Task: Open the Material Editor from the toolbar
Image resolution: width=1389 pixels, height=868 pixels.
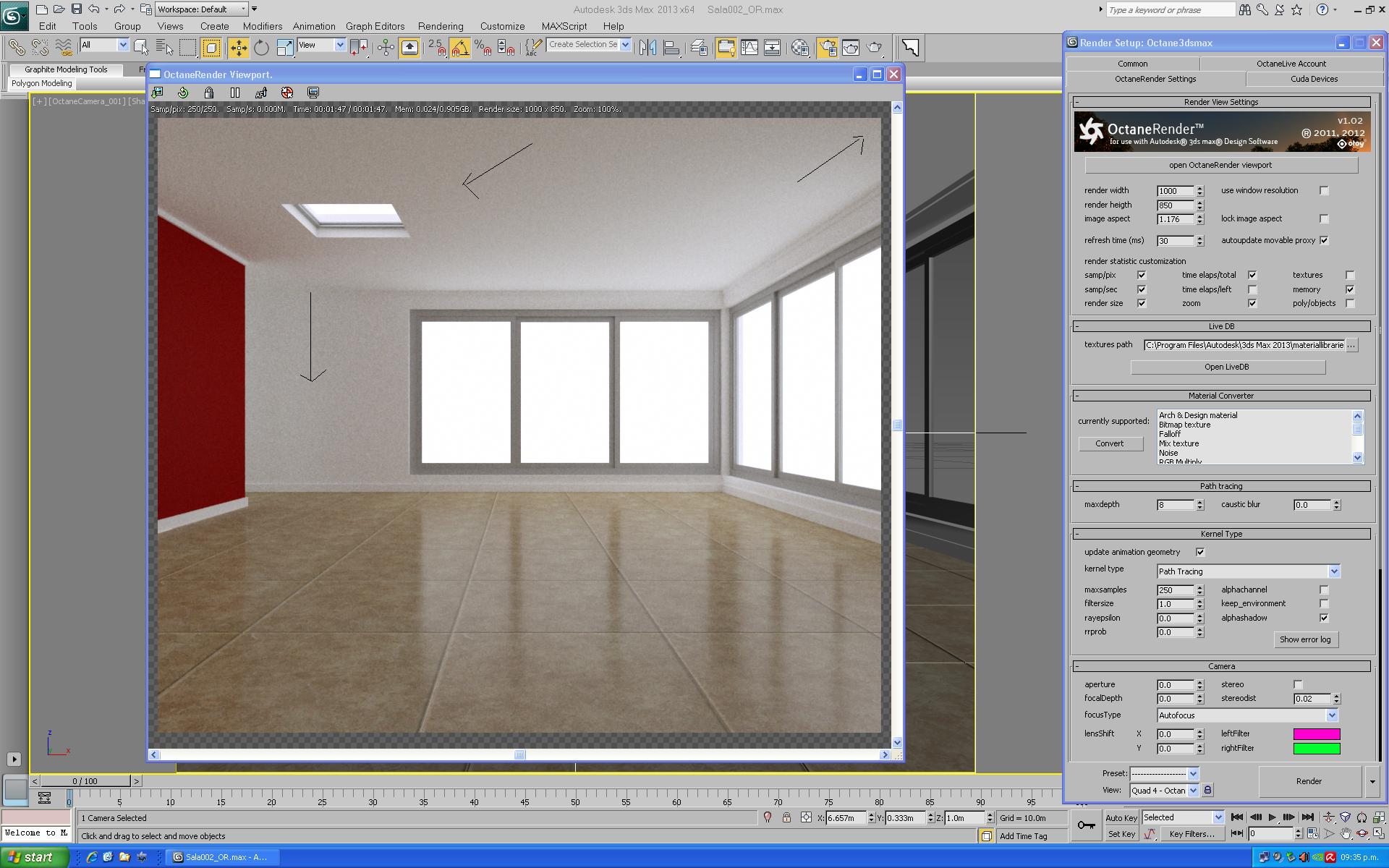Action: click(800, 48)
